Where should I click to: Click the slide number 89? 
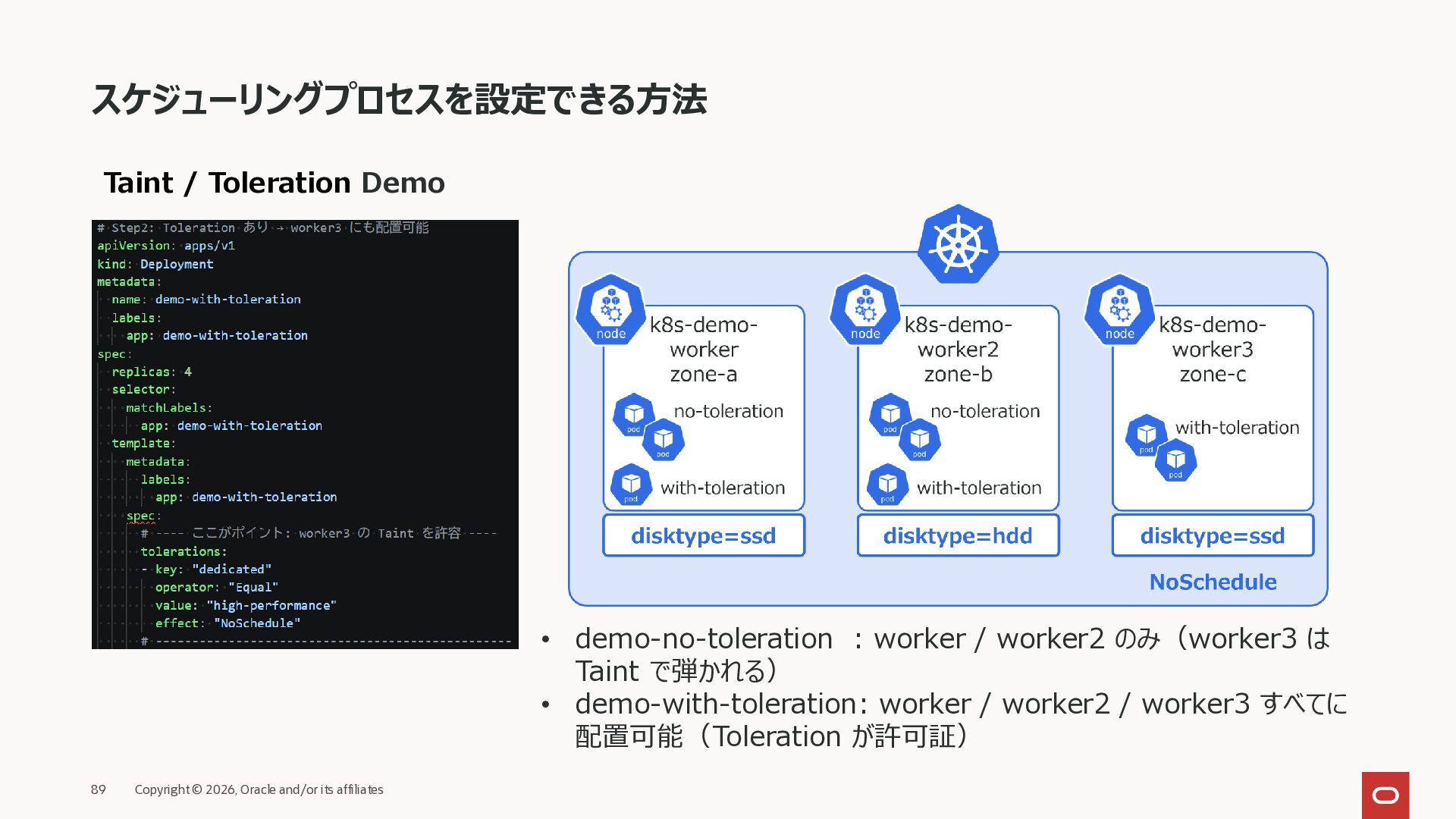coord(99,789)
